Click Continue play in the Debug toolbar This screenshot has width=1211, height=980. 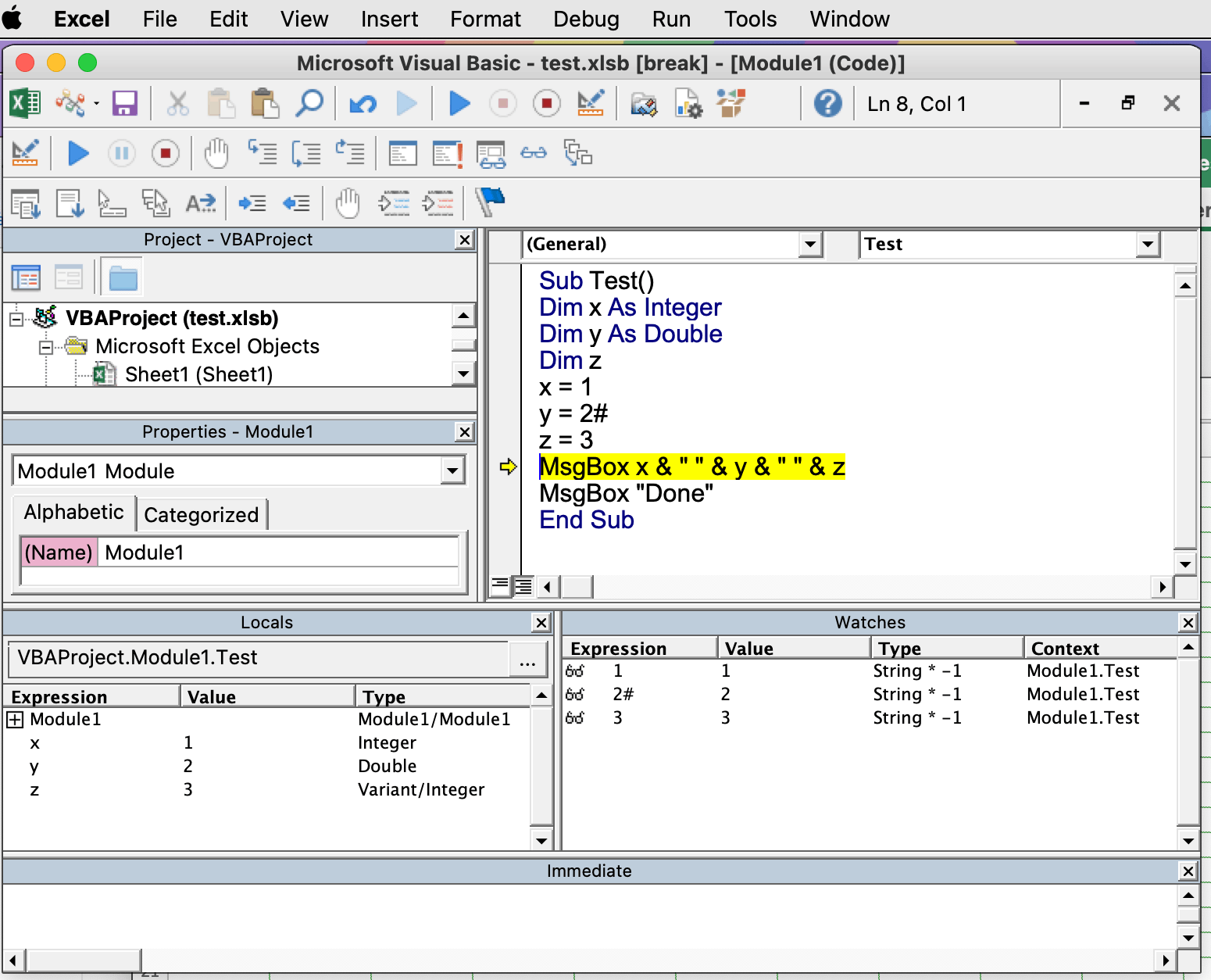tap(78, 153)
